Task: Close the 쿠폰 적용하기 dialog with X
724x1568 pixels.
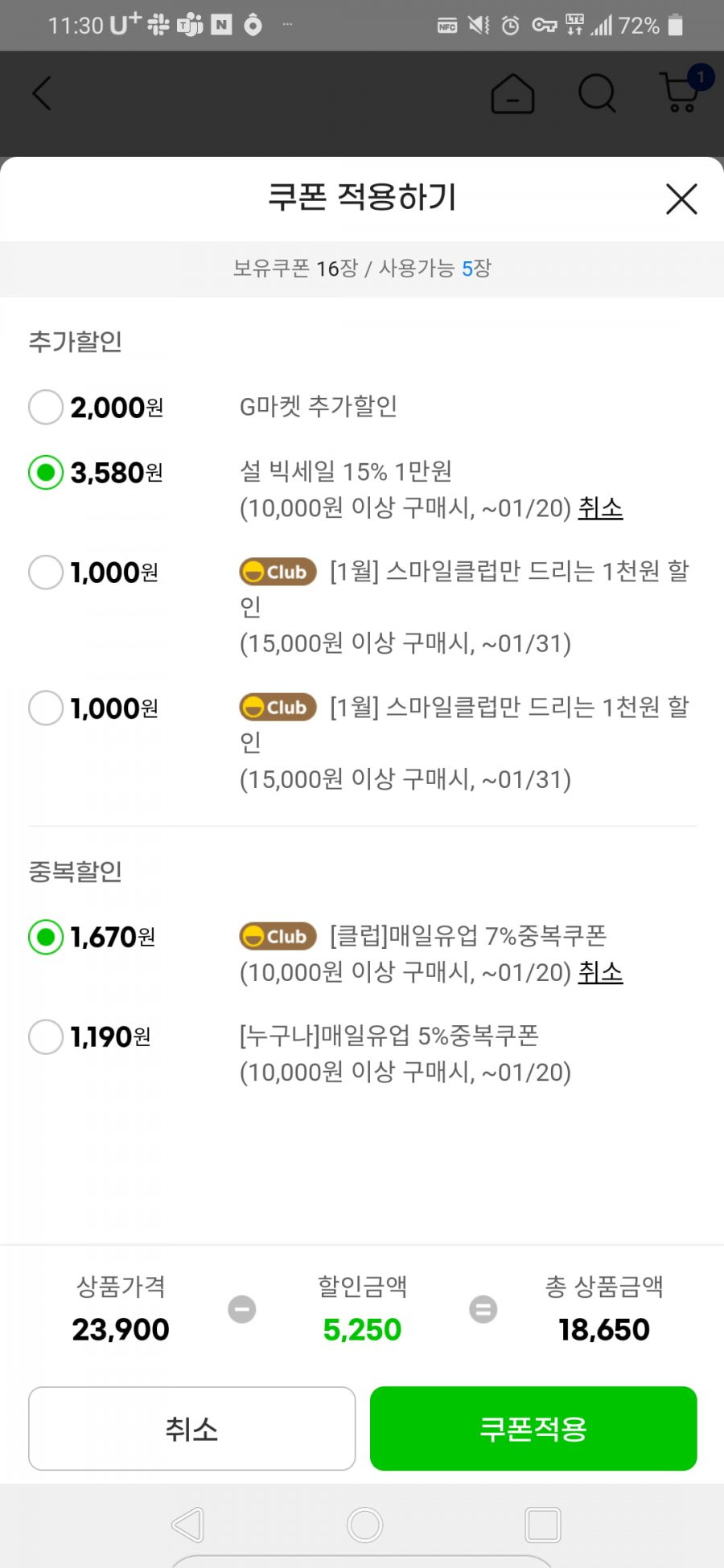Action: click(681, 199)
